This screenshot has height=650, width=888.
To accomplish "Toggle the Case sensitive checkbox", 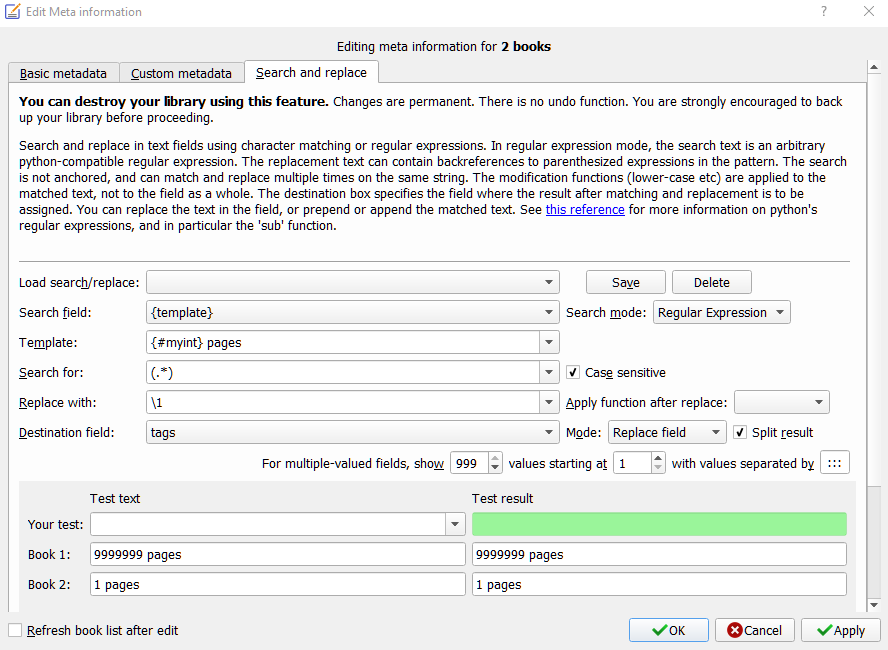I will pos(573,373).
